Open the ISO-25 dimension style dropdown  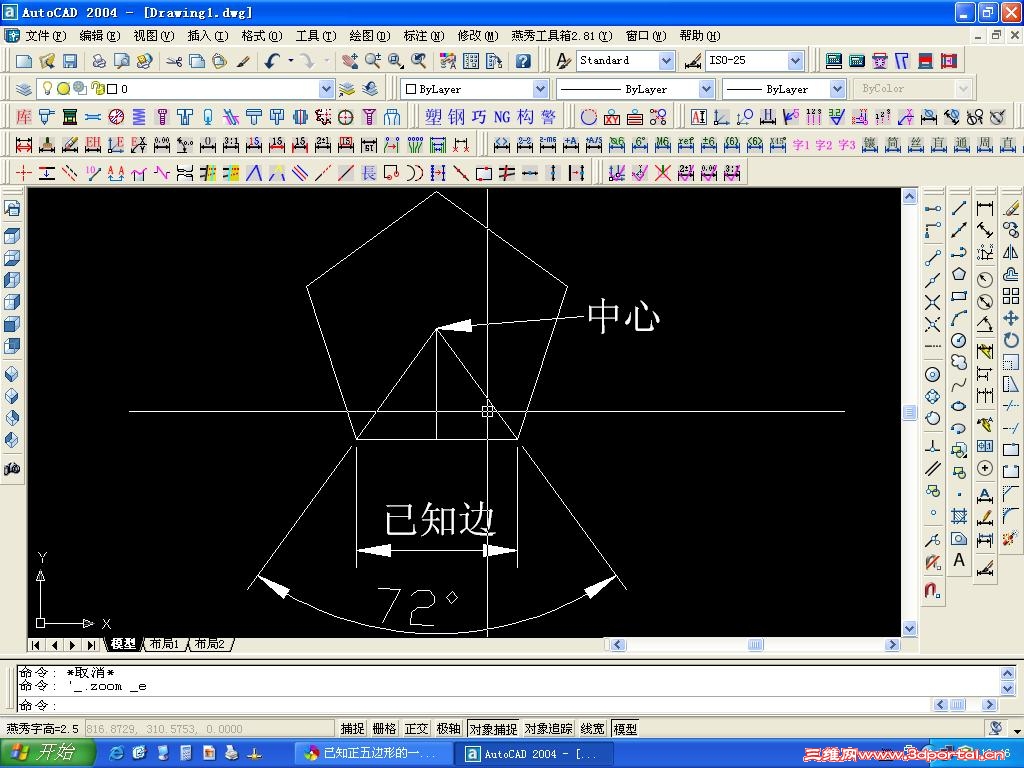(795, 61)
